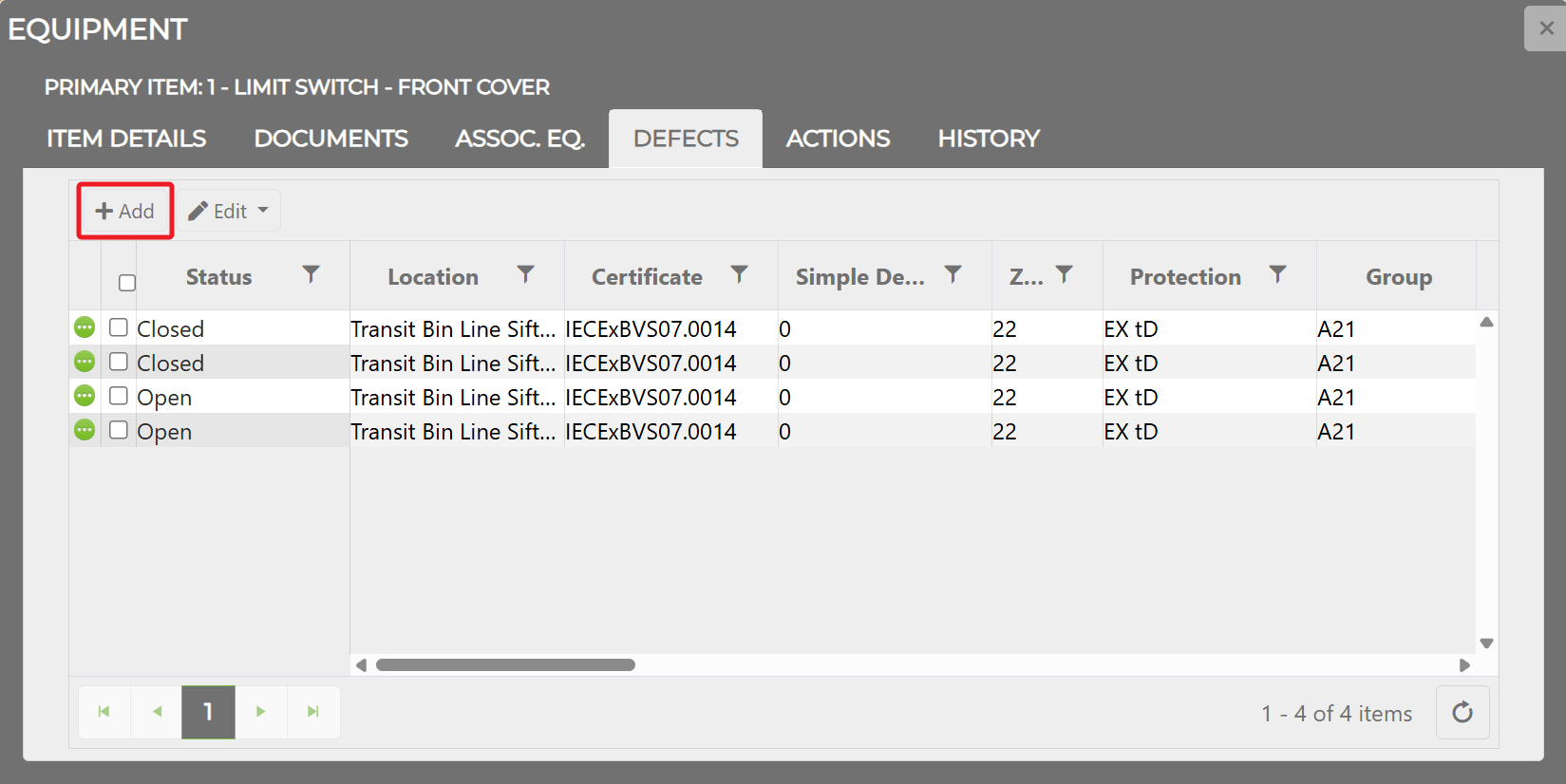This screenshot has height=784, width=1566.
Task: Sort by Group column header
Action: coord(1398,277)
